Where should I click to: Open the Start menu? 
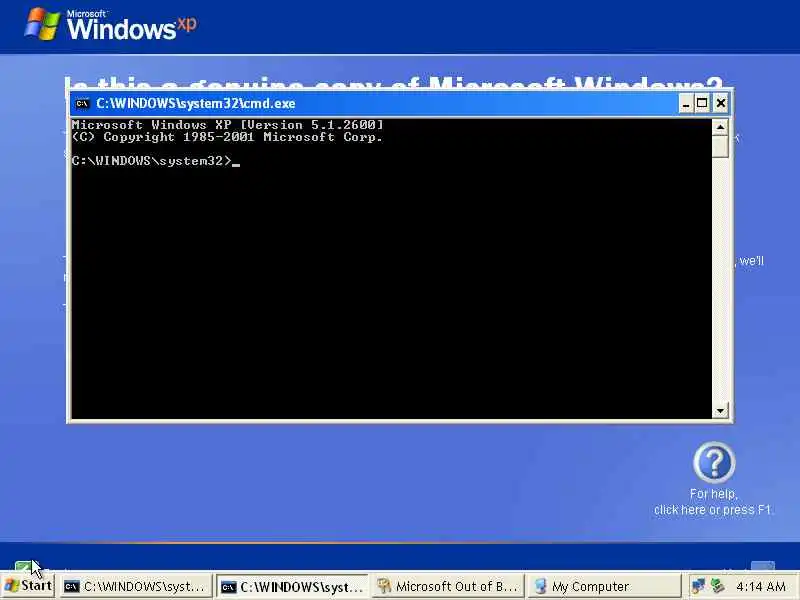[x=29, y=586]
